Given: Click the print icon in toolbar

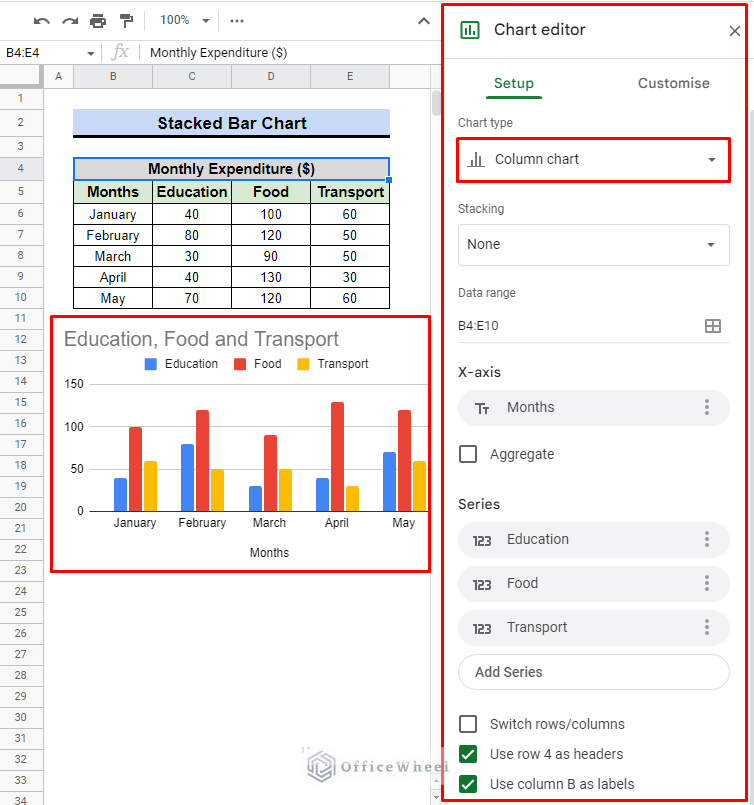Looking at the screenshot, I should tap(98, 20).
